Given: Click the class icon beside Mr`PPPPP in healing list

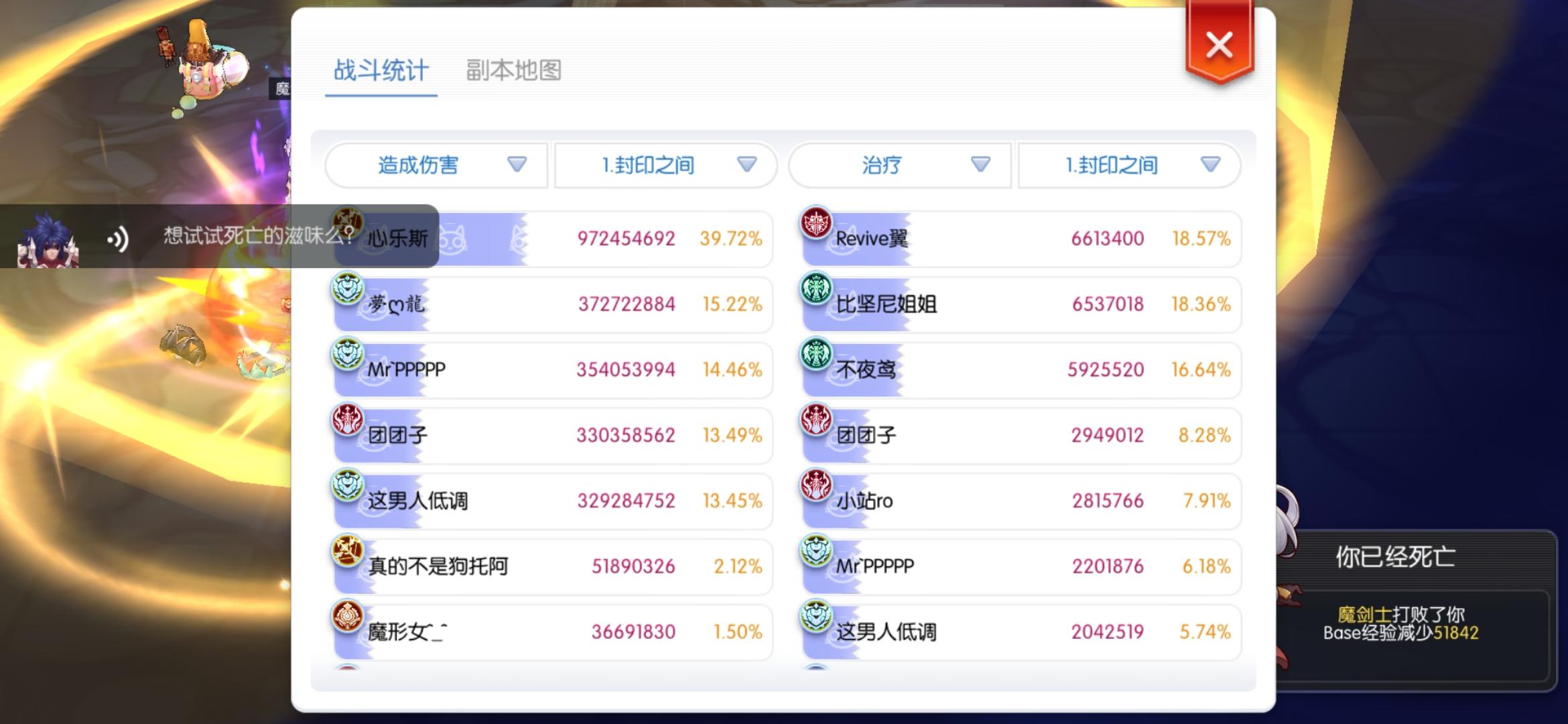Looking at the screenshot, I should point(816,551).
